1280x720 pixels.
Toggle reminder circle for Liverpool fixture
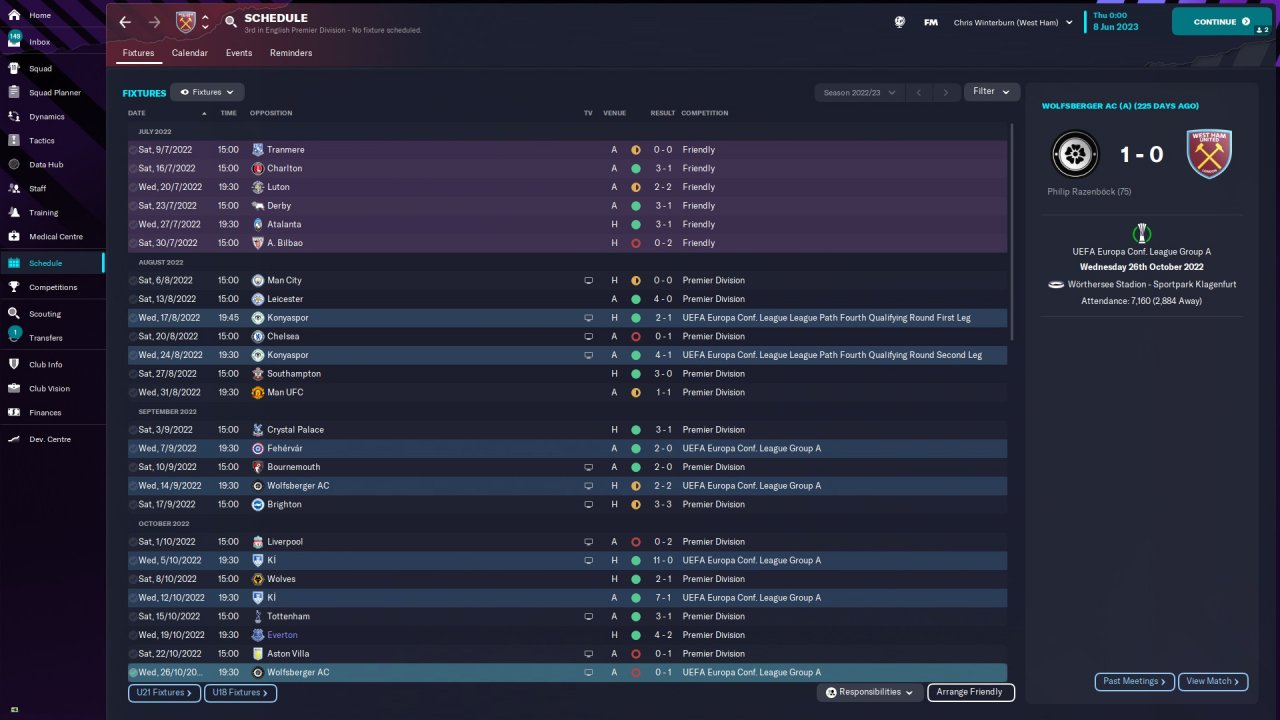pyautogui.click(x=133, y=542)
